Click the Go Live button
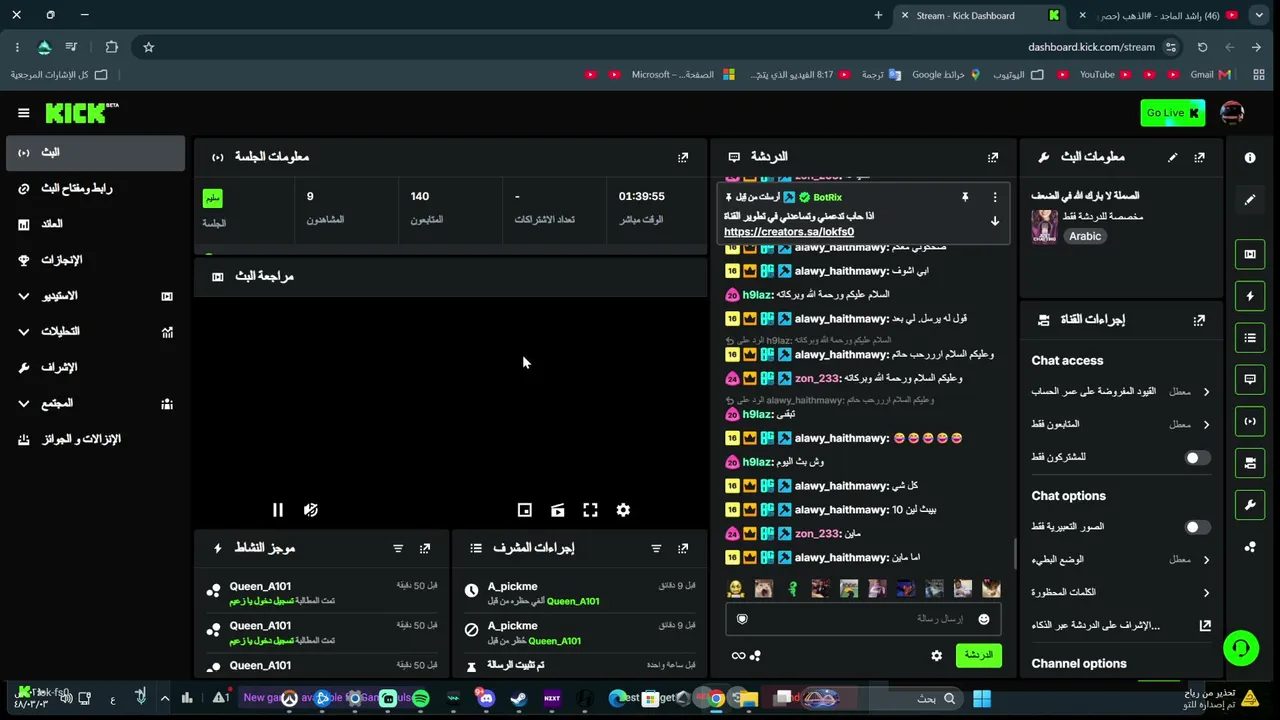This screenshot has height=720, width=1280. click(1172, 113)
